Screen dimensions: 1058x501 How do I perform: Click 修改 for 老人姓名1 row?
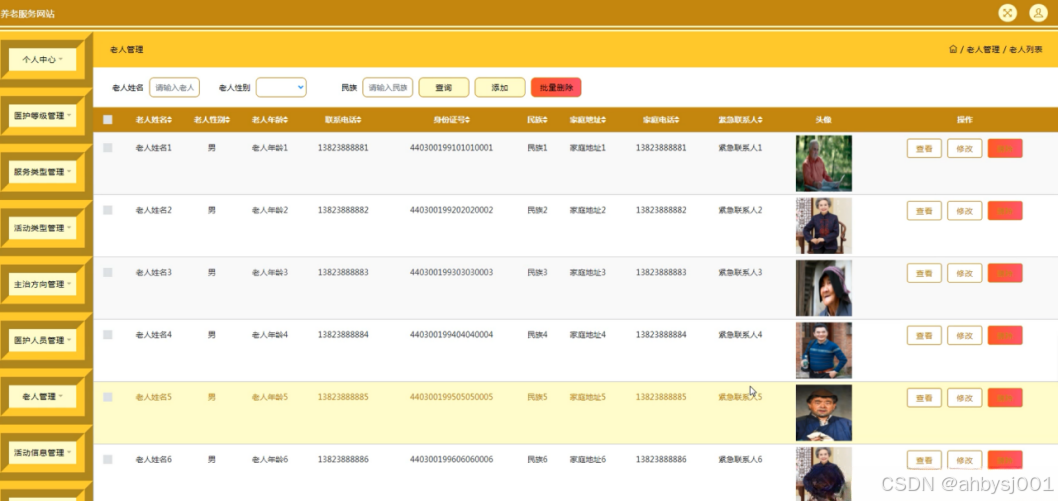click(x=964, y=148)
